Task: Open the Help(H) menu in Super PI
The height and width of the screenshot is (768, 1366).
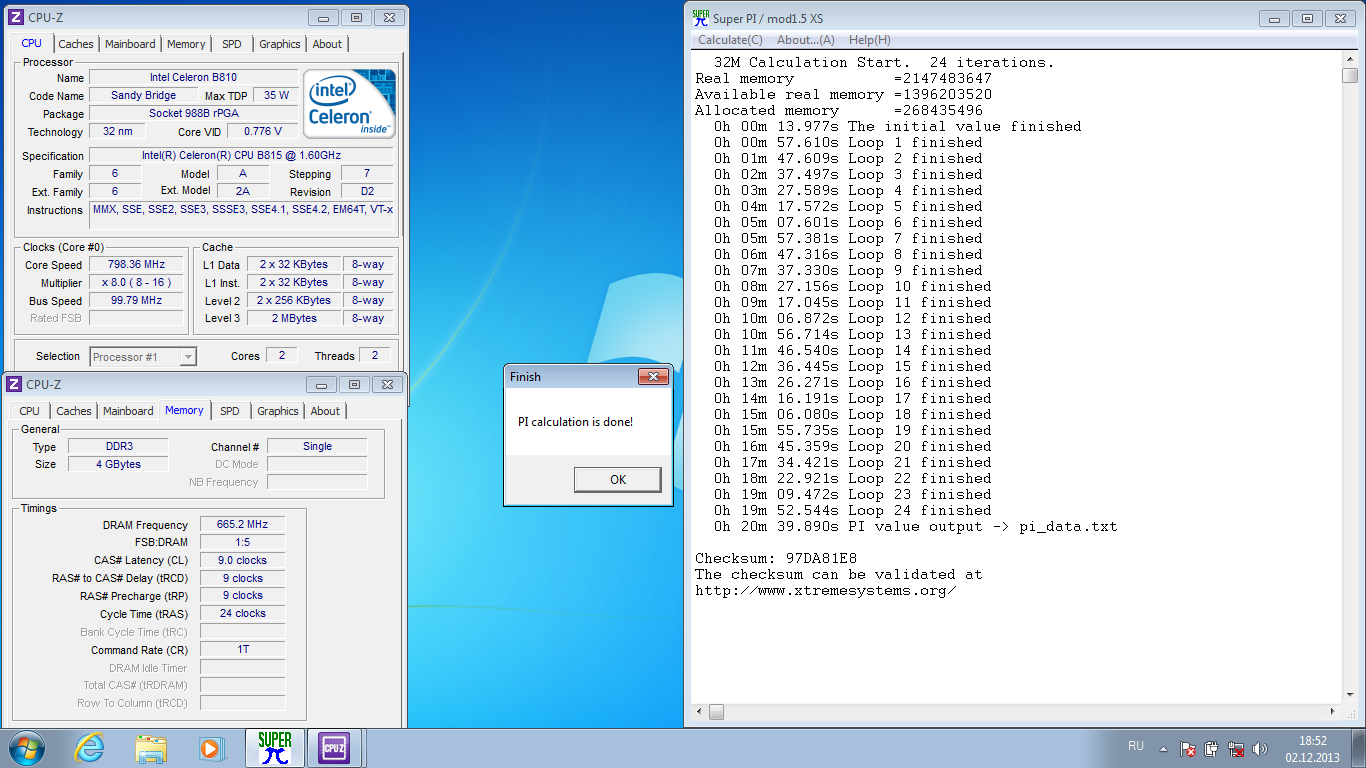Action: 869,40
